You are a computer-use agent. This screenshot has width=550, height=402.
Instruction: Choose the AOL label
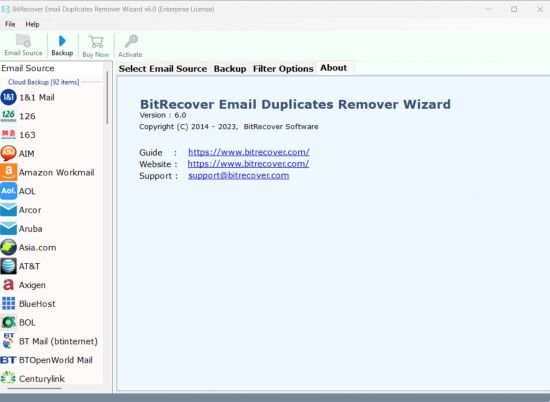27,191
